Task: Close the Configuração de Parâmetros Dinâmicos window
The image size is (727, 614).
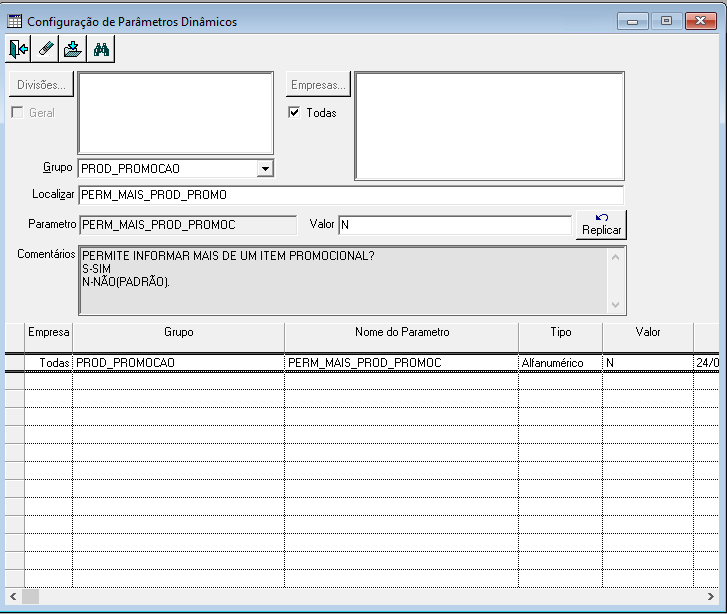Action: click(701, 21)
